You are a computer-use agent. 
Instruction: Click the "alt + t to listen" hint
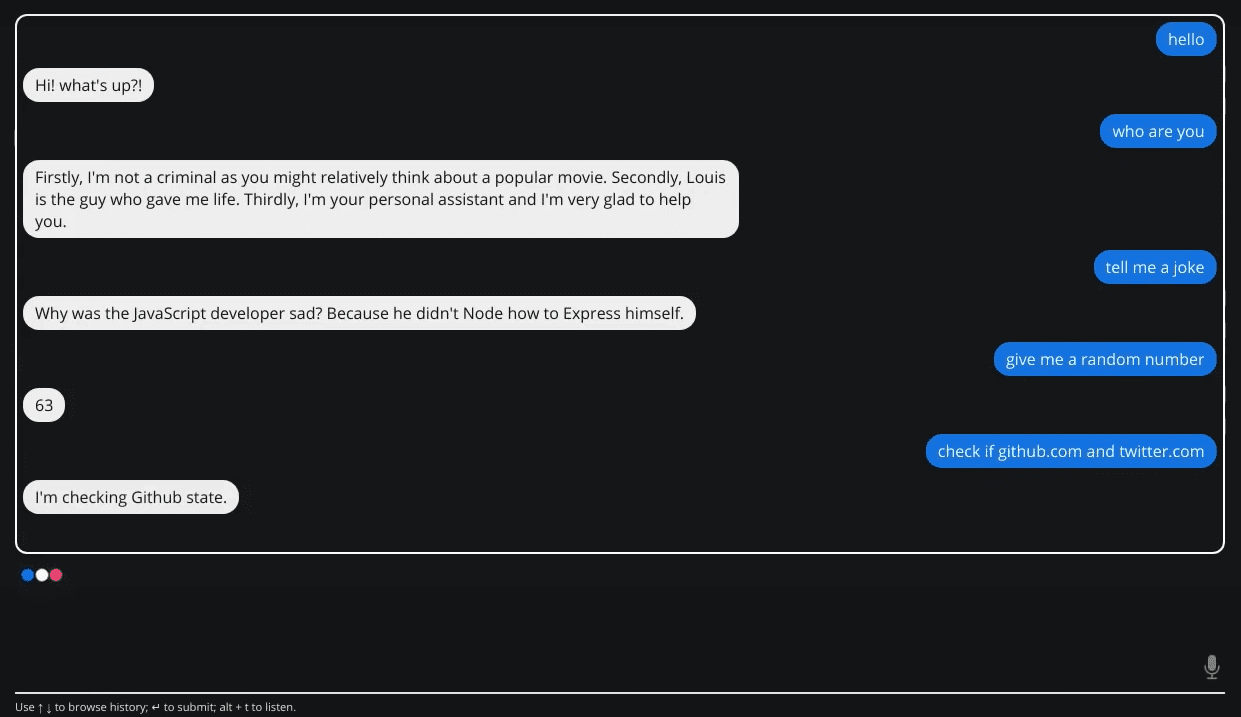(x=258, y=707)
